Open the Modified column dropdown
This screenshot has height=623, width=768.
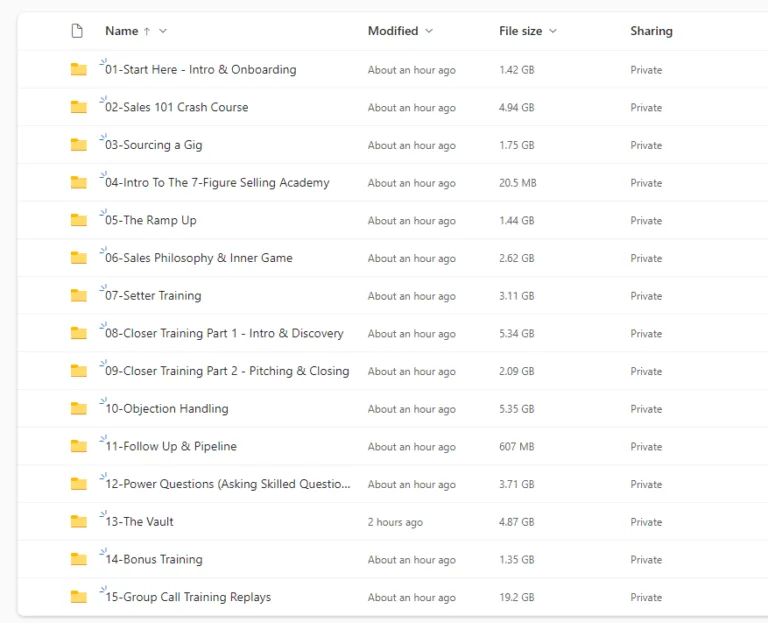429,31
